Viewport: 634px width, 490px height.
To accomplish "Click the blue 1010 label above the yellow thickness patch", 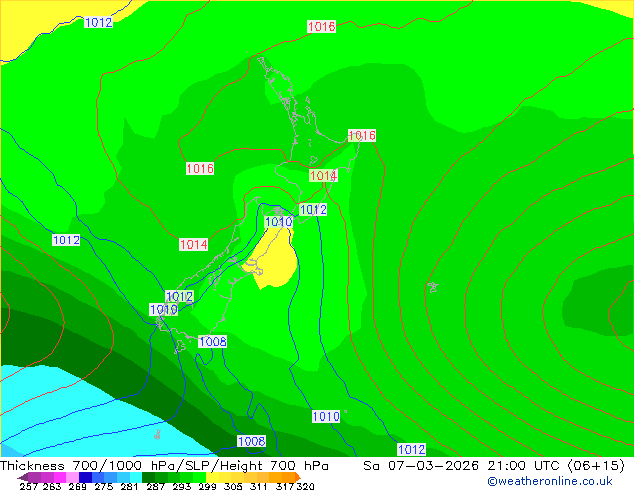I will 279,222.
